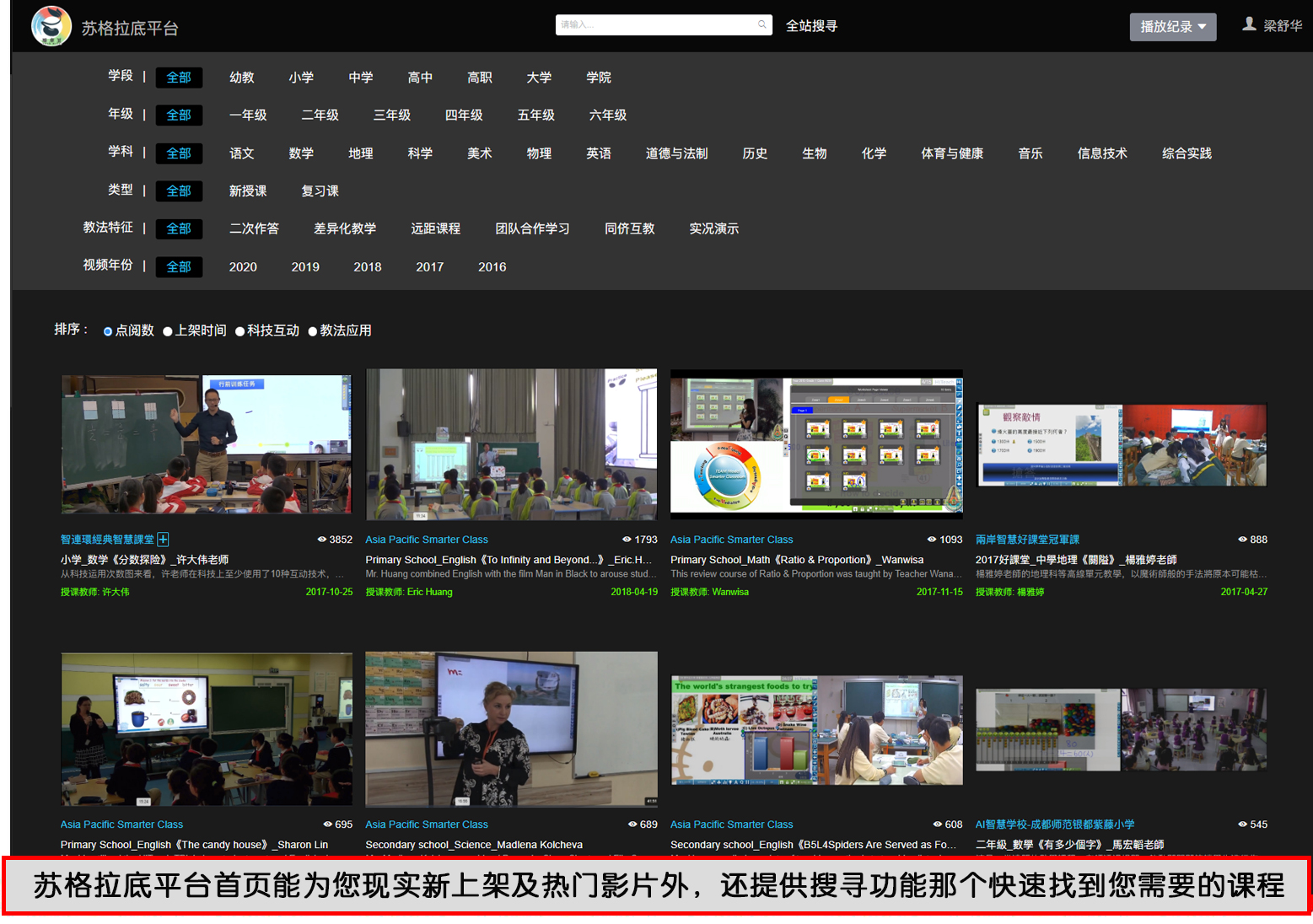Select the 团队合作学习 teaching feature

tap(532, 228)
